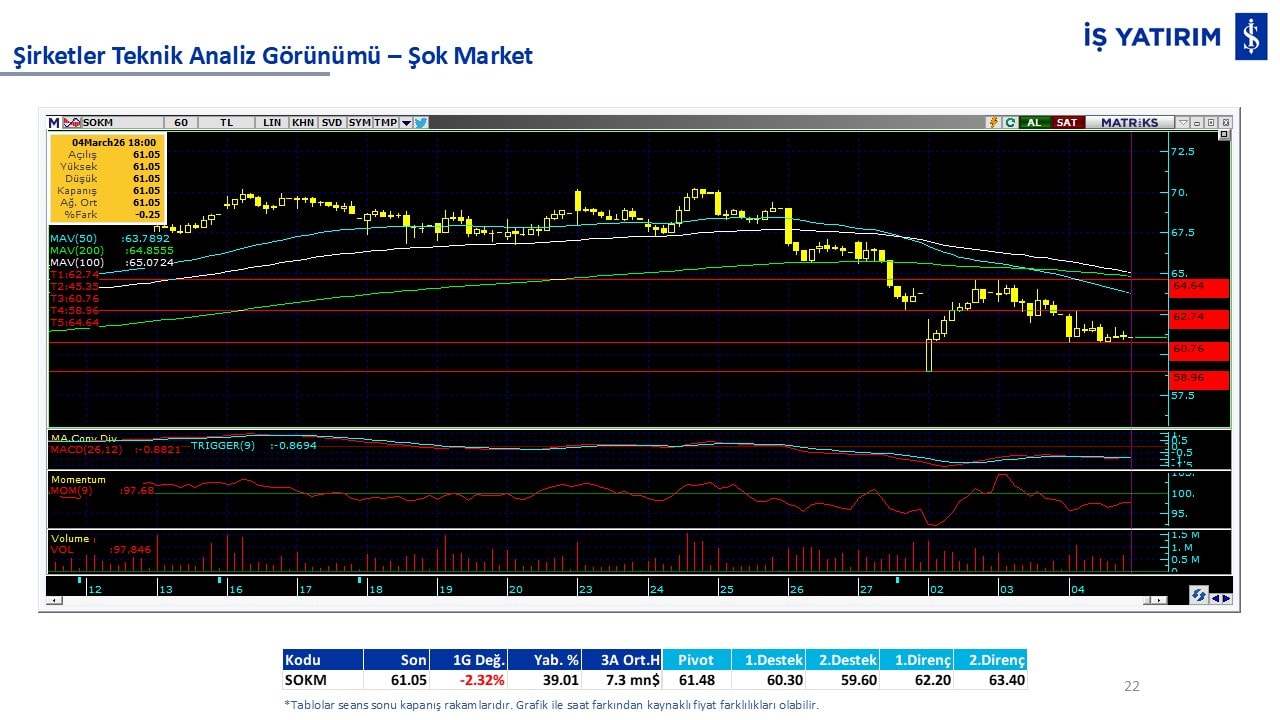Select the TMP toolbar item
This screenshot has width=1280, height=720.
(x=386, y=122)
